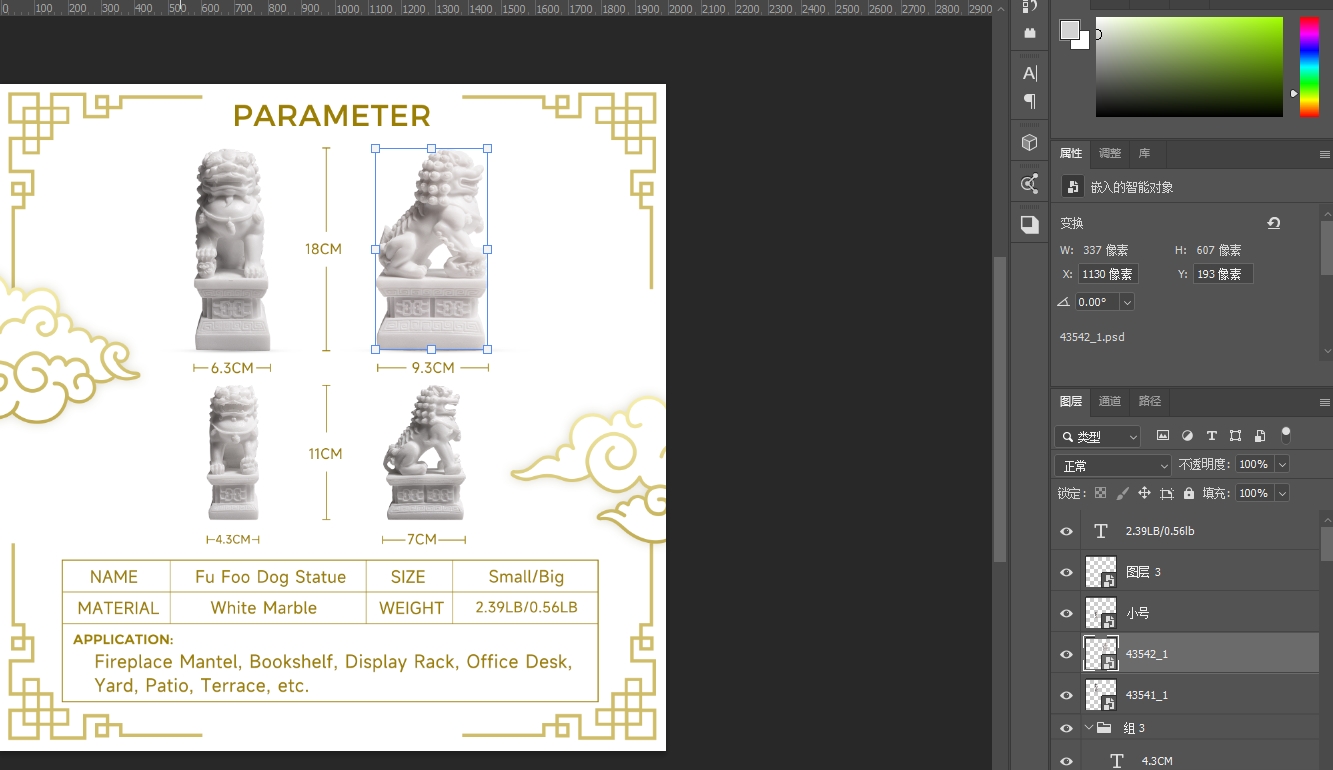Open the Paragraph panel icon
The image size is (1333, 770).
(x=1029, y=101)
